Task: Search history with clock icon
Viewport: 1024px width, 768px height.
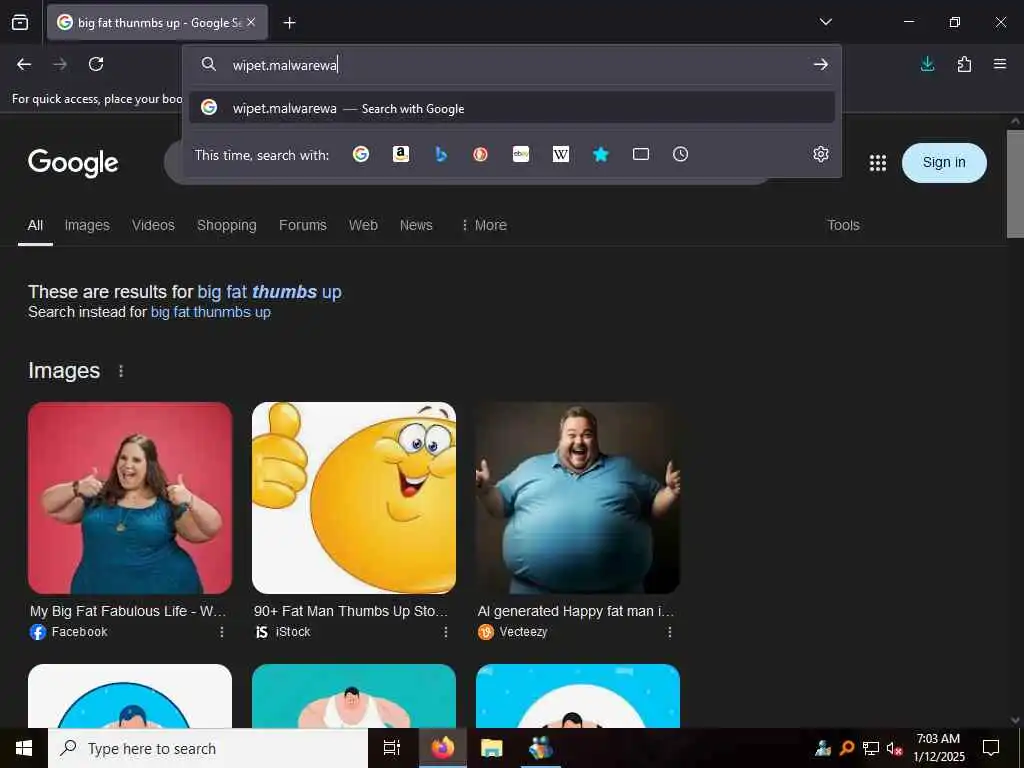Action: coord(680,154)
